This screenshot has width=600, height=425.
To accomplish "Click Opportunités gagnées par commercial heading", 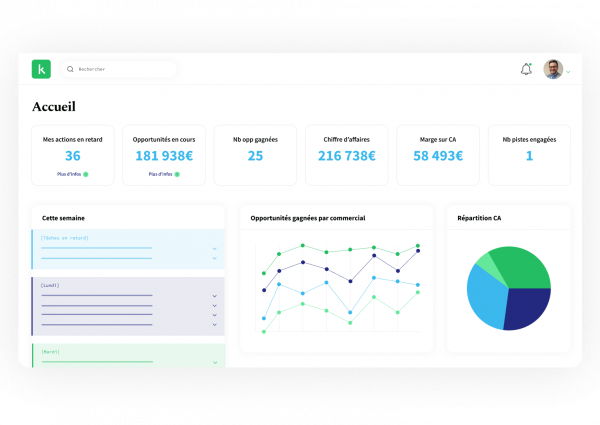I will [308, 218].
